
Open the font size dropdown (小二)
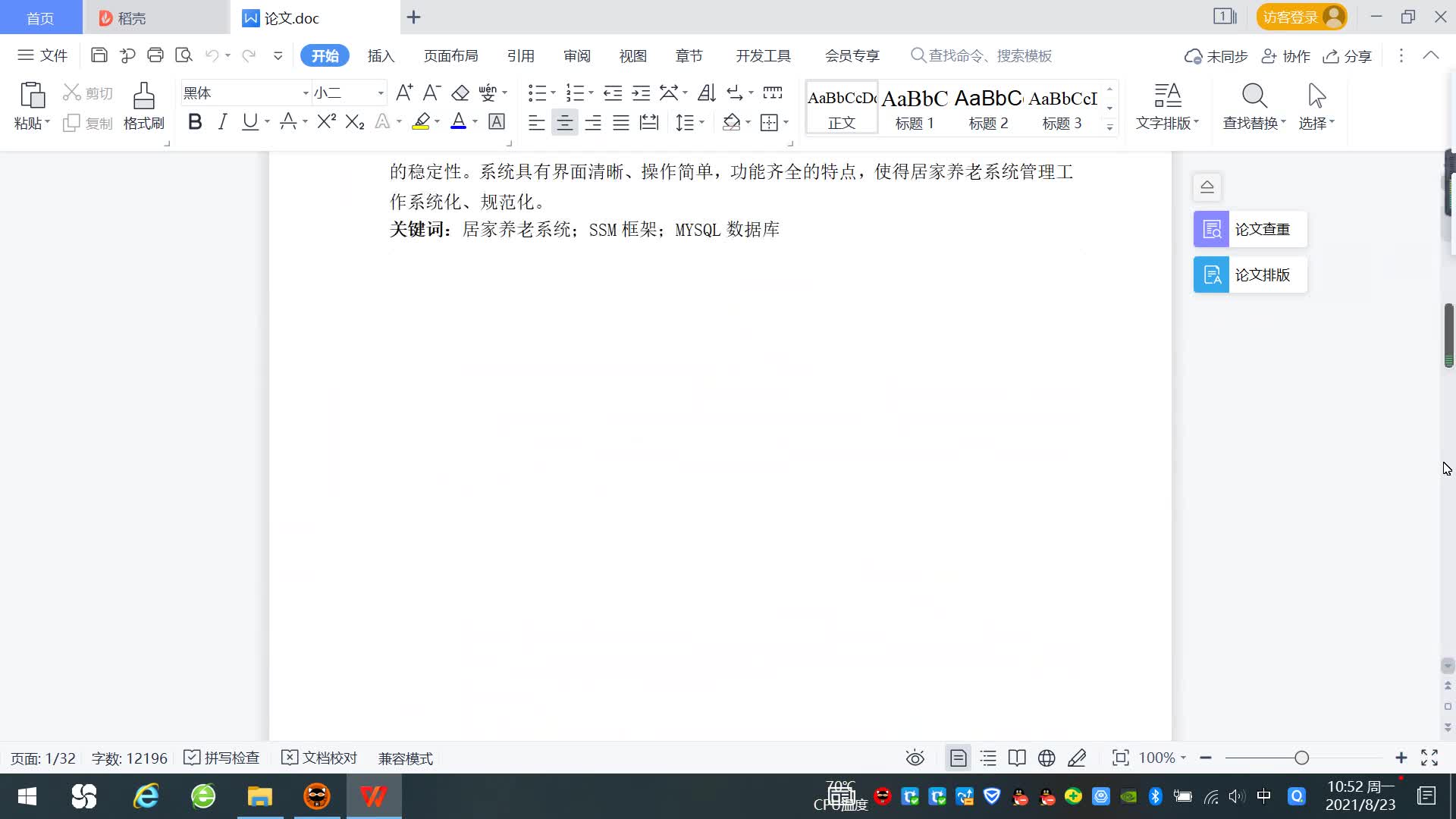[x=381, y=93]
